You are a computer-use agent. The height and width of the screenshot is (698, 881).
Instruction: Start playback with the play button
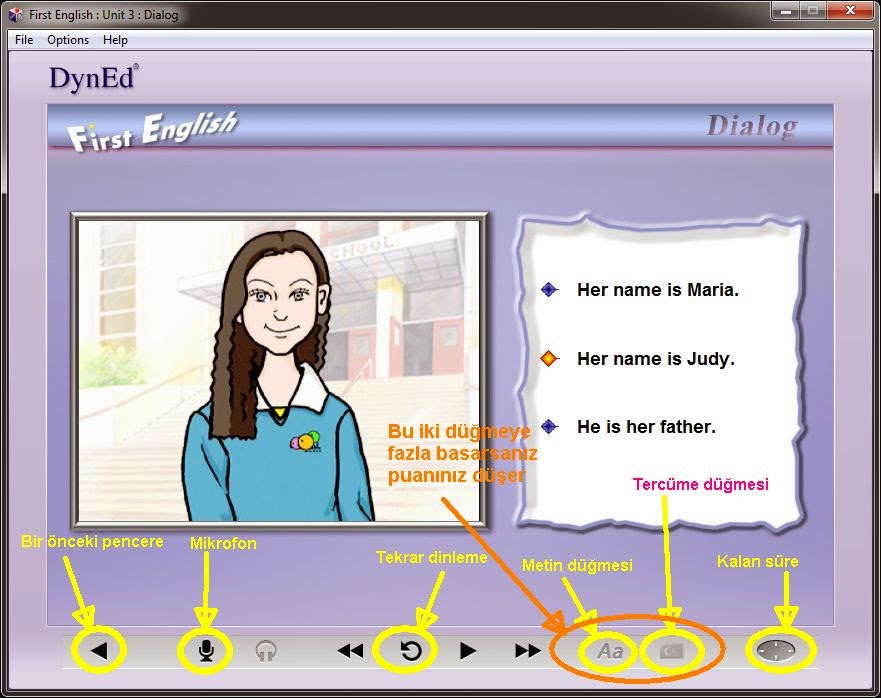(467, 651)
